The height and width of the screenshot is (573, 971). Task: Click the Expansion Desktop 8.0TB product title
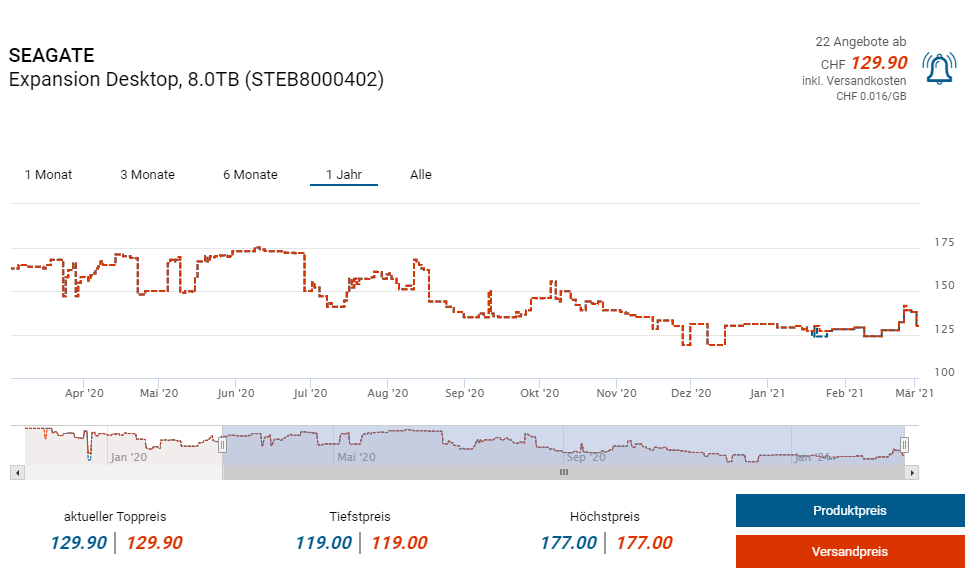196,80
